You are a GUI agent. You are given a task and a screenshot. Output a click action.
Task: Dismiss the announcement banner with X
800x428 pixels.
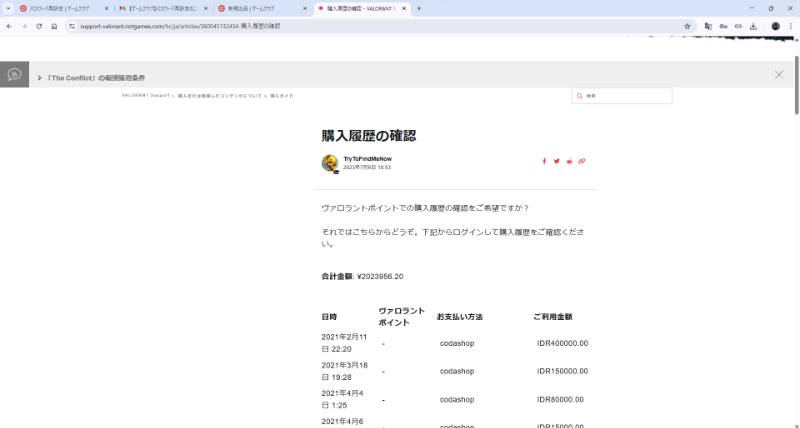pyautogui.click(x=779, y=74)
